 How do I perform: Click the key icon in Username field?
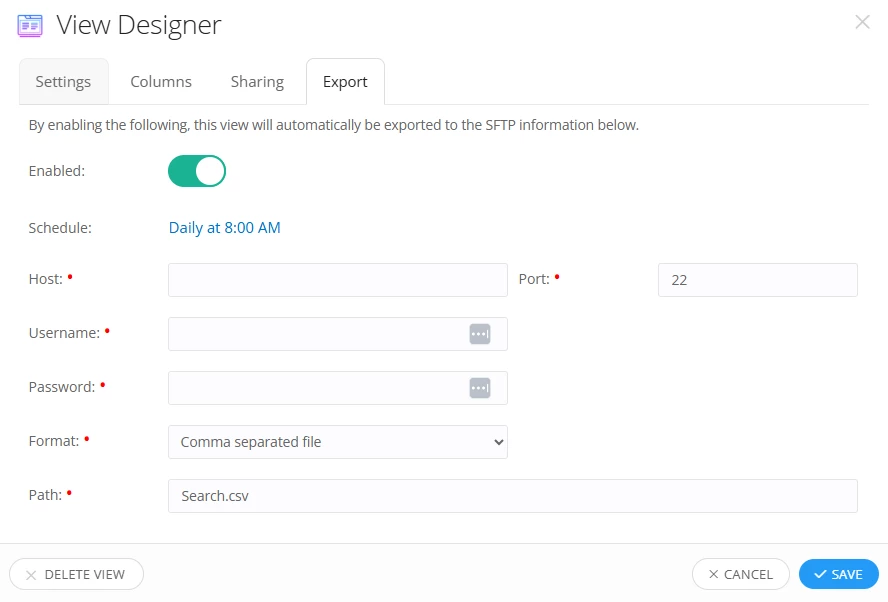tap(480, 334)
